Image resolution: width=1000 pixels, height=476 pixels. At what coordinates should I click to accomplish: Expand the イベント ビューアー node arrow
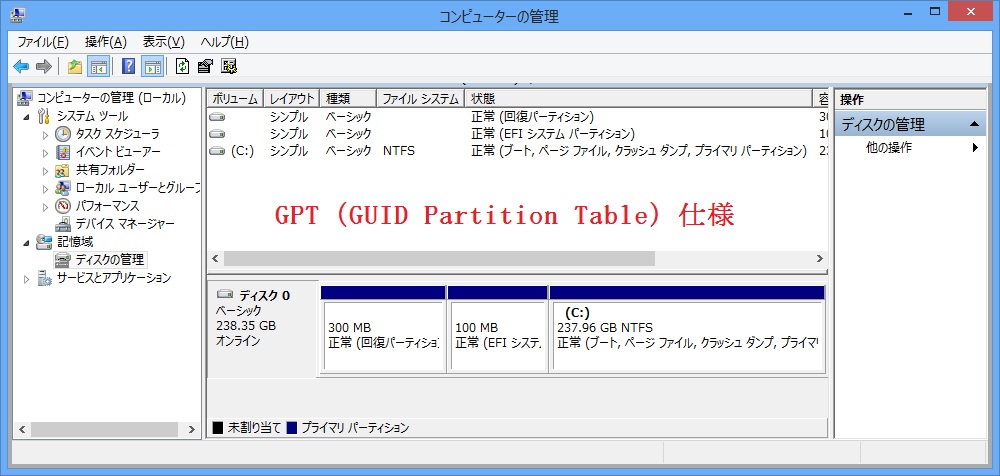[x=45, y=152]
